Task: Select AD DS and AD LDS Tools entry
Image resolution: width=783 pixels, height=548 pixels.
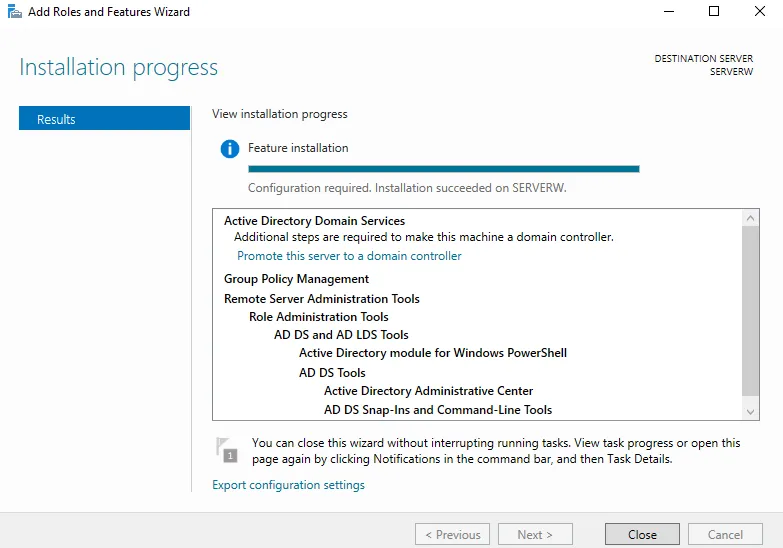Action: (x=341, y=335)
